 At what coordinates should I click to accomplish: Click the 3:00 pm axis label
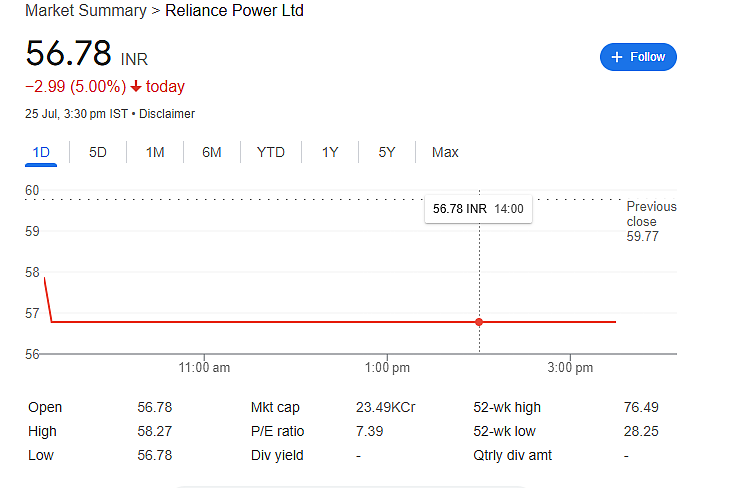(570, 368)
